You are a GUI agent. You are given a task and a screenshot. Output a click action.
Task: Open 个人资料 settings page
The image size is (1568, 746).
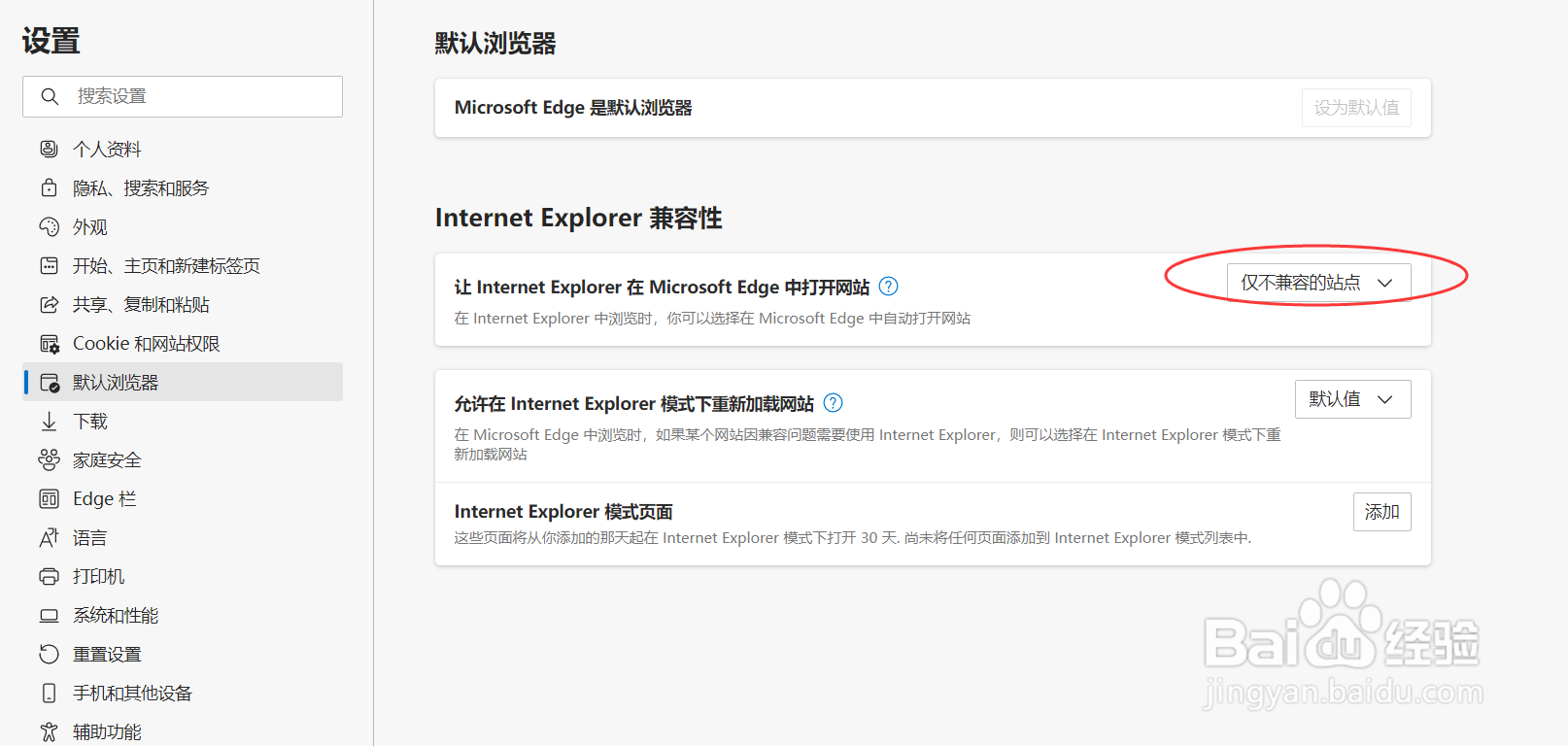[x=183, y=149]
